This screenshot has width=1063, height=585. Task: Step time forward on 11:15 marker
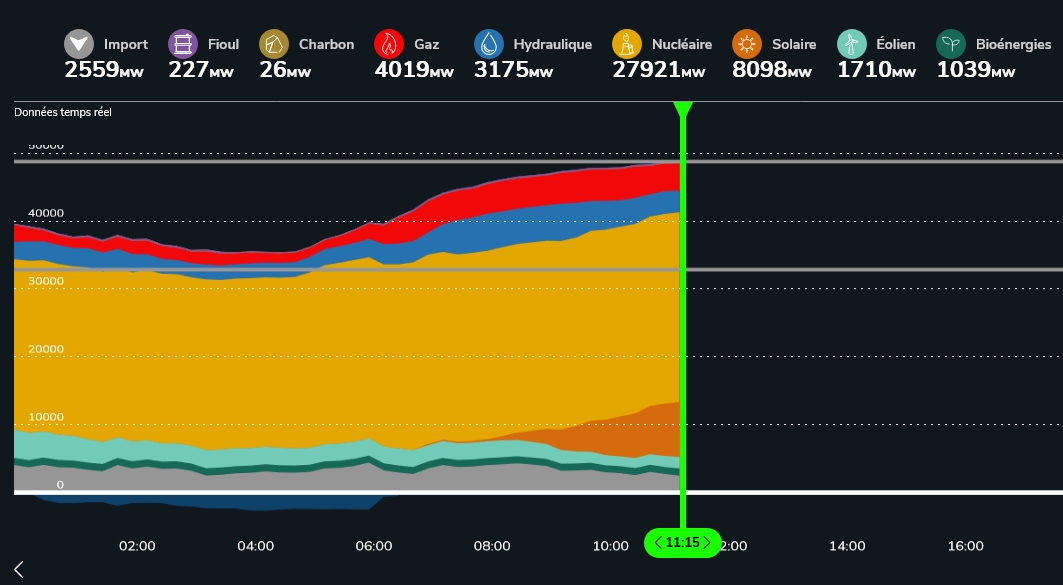coord(706,542)
